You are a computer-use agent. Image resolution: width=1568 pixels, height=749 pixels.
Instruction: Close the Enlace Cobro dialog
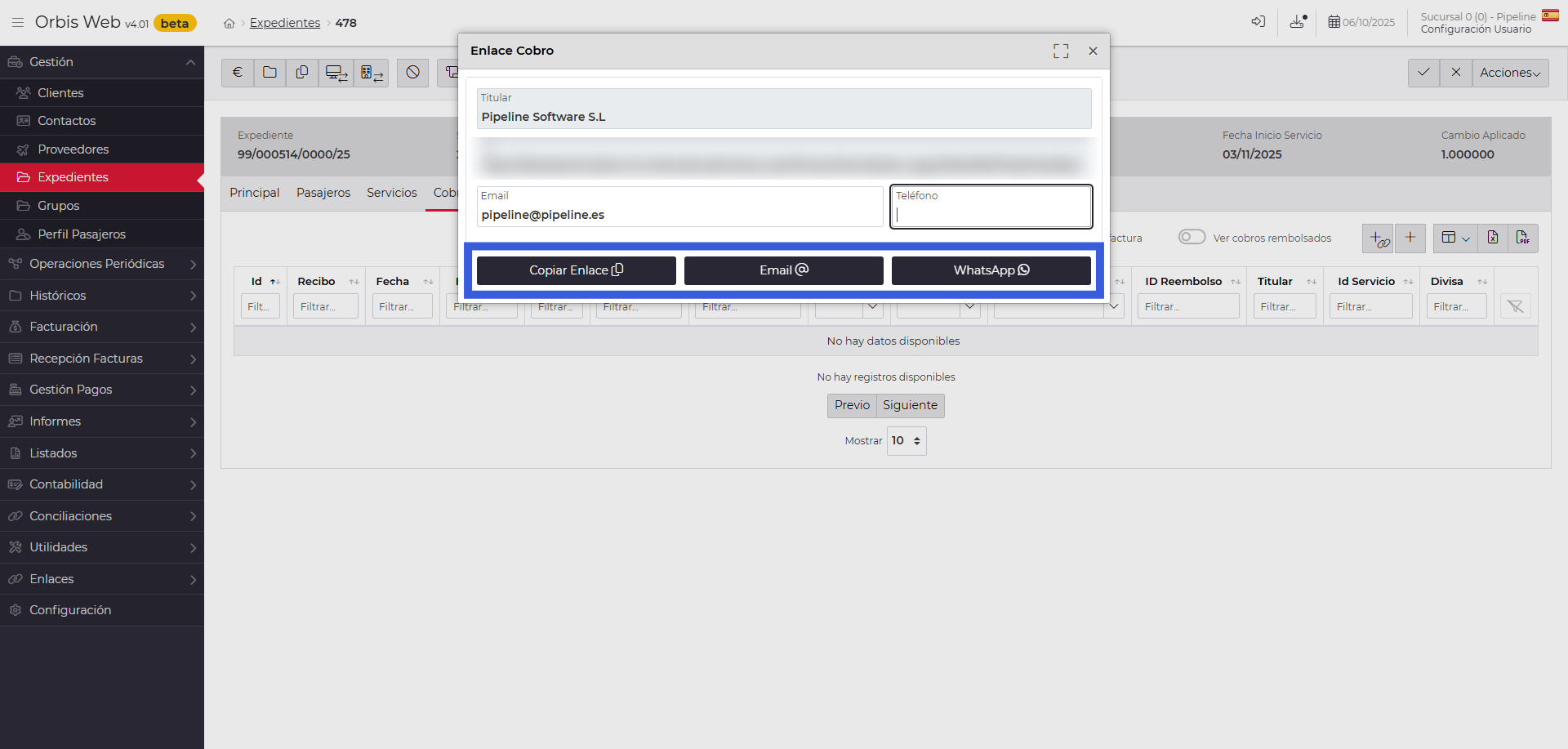[x=1093, y=51]
